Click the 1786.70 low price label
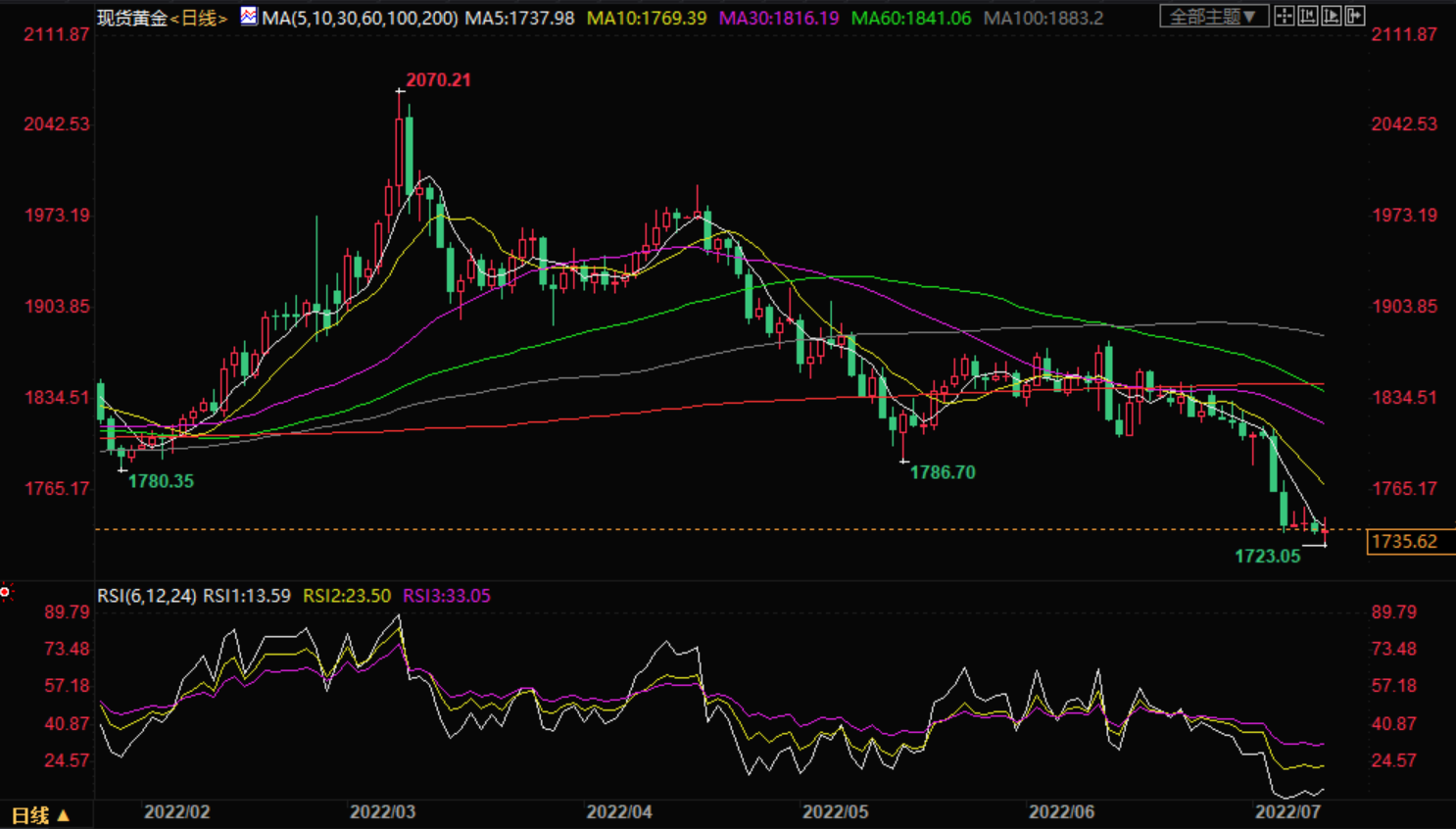Viewport: 1456px width, 829px height. point(943,472)
